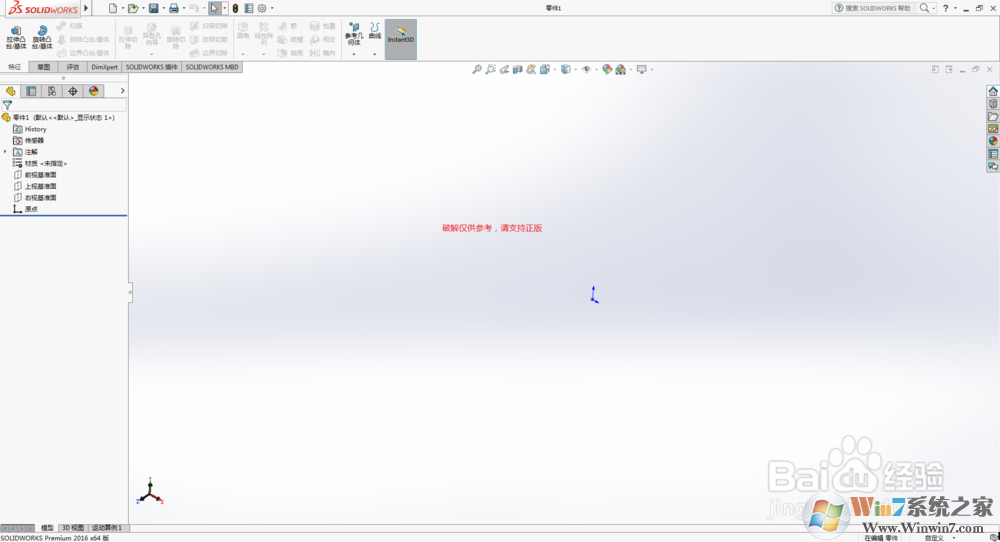
Task: Click the Open file folder icon
Action: 133,8
